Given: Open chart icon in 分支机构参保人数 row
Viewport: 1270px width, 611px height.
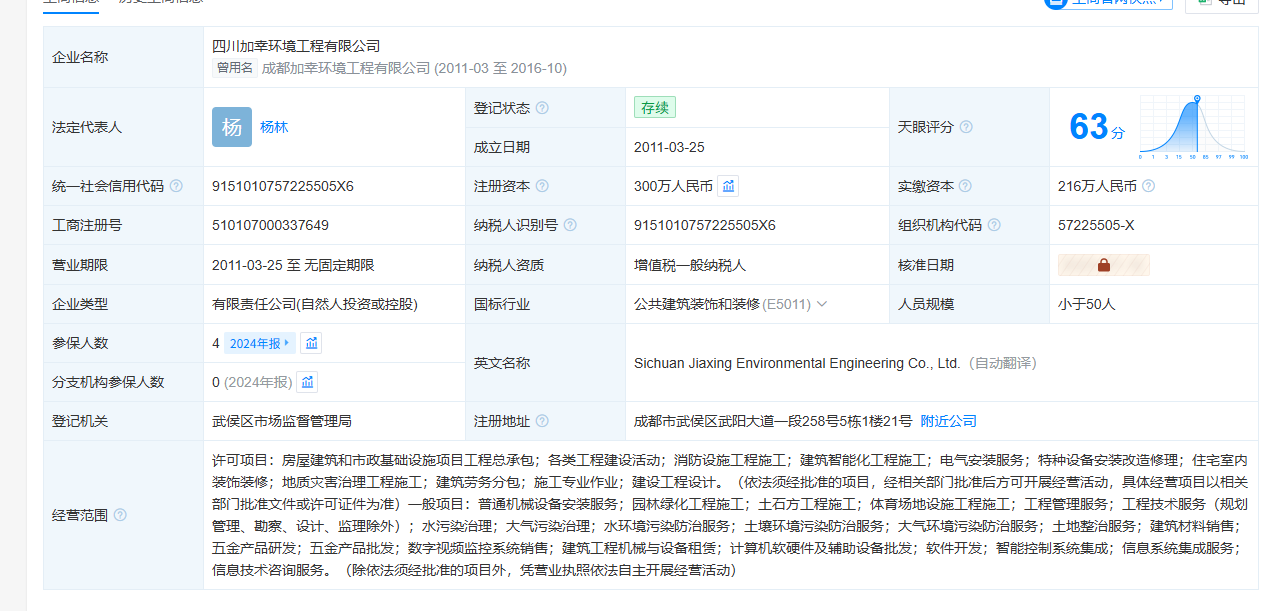Looking at the screenshot, I should coord(308,382).
